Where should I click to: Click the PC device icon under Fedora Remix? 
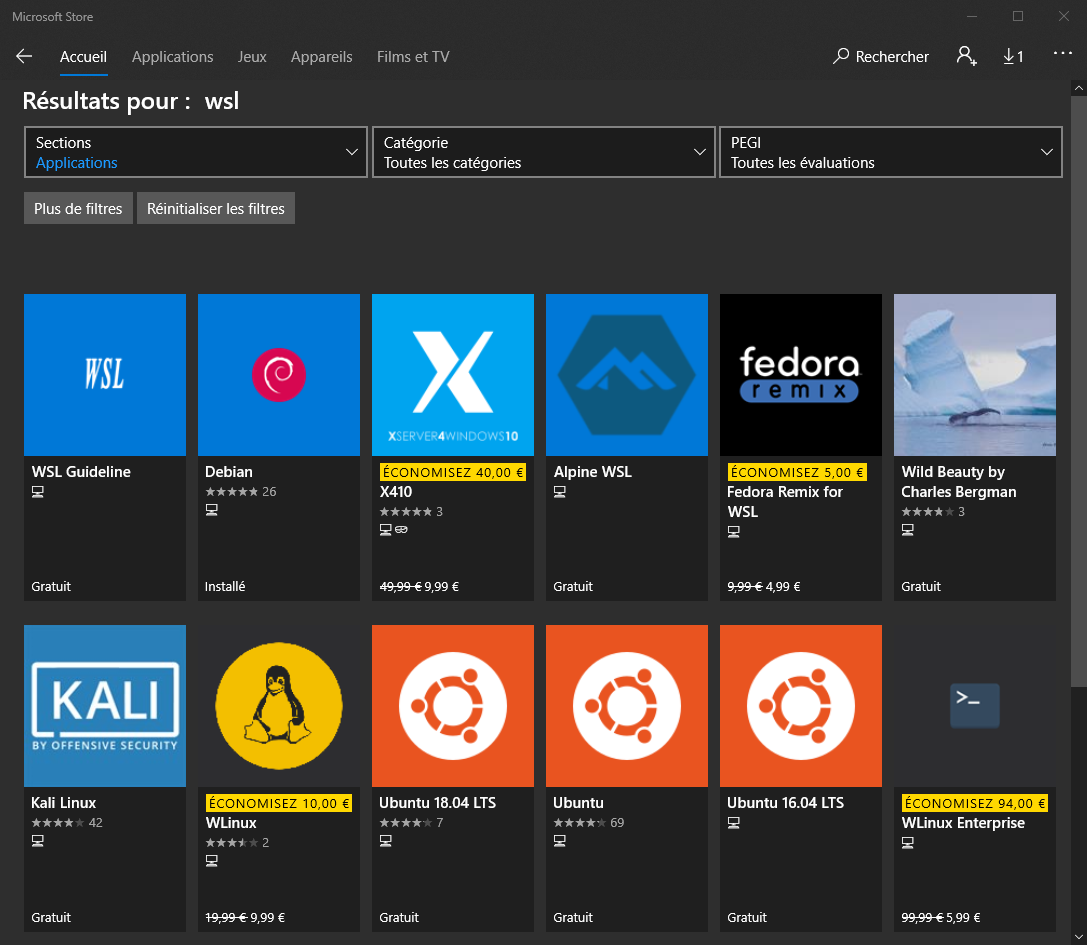[x=733, y=532]
